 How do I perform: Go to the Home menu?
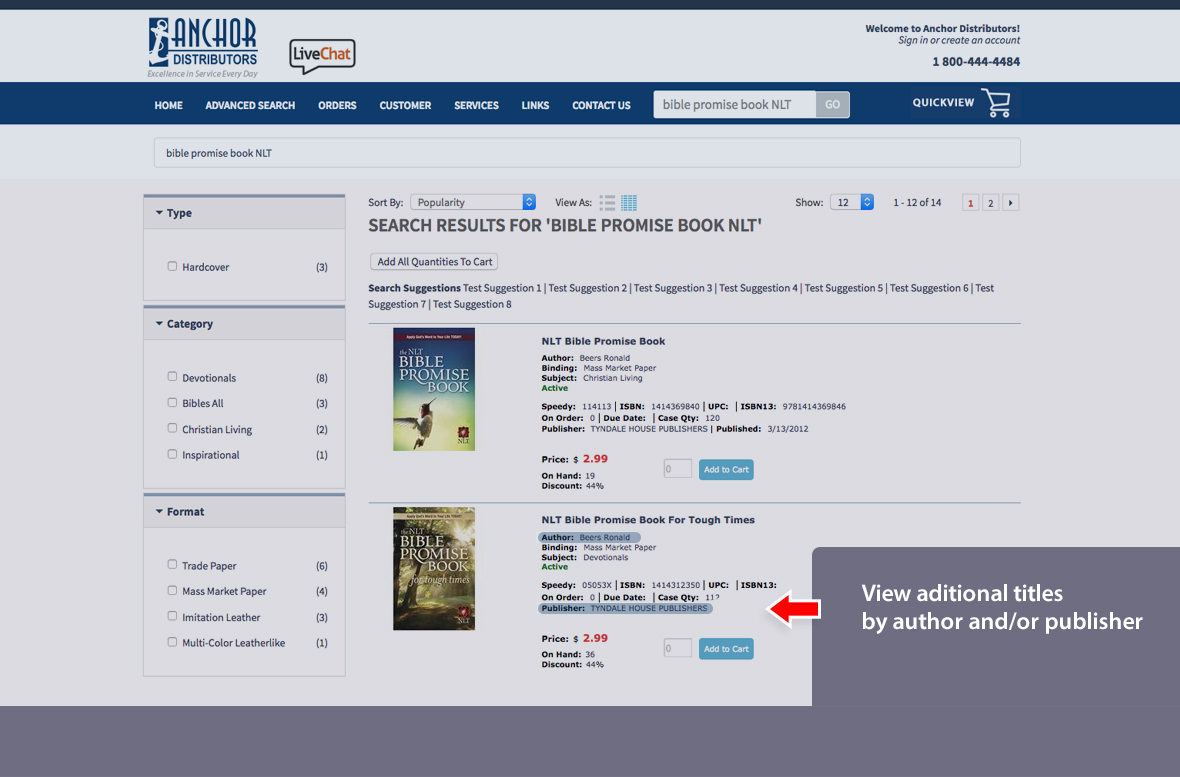[169, 105]
